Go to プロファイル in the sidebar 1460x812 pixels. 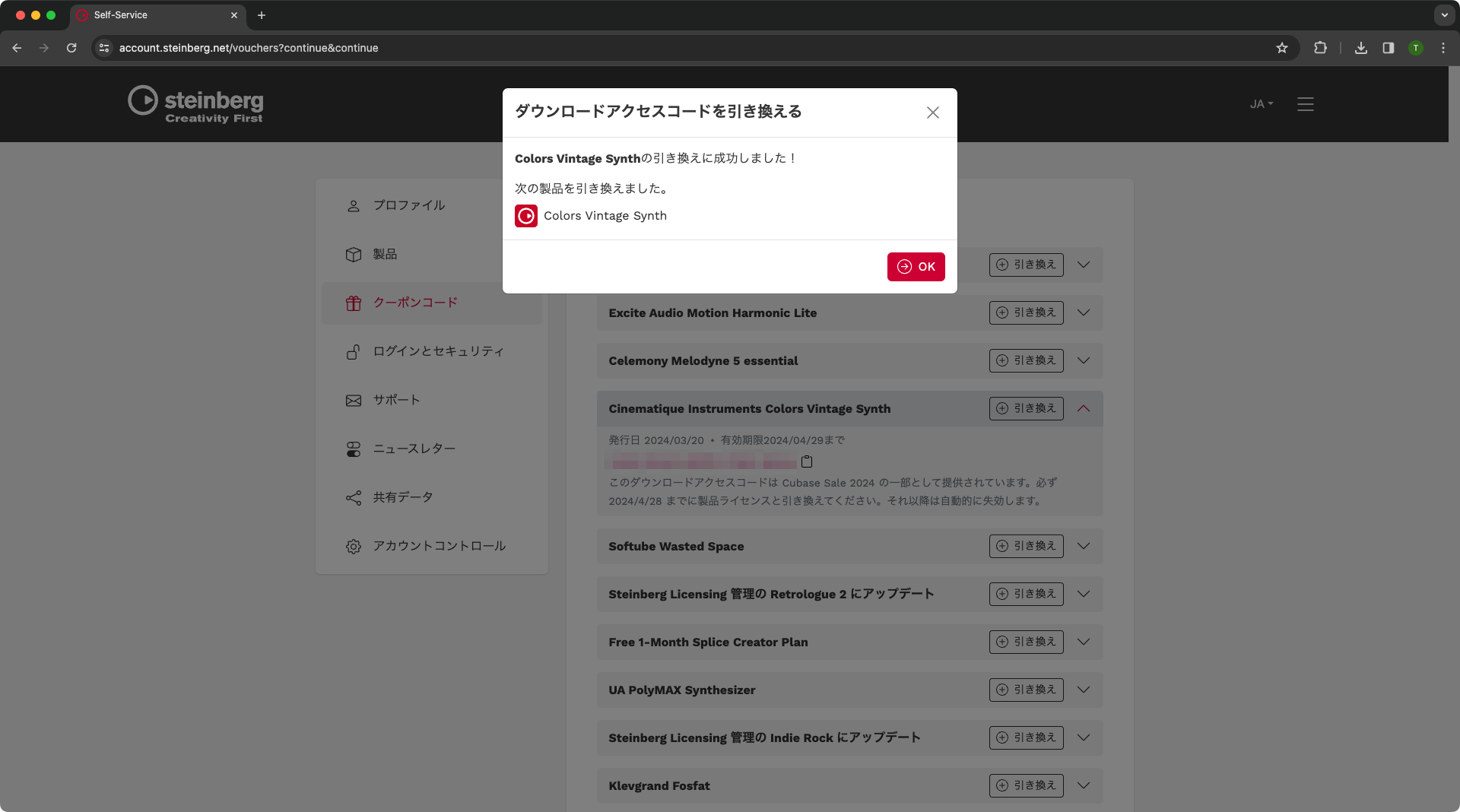point(432,205)
